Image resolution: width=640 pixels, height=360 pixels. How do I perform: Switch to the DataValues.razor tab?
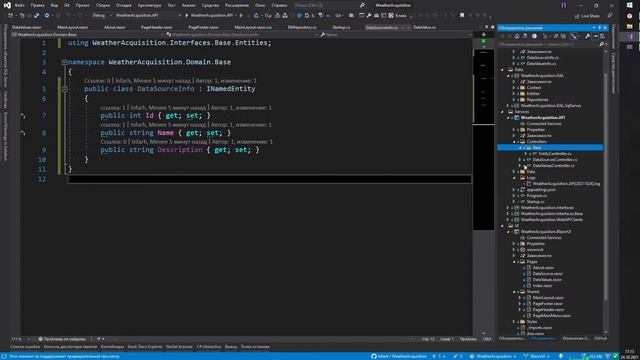27,27
